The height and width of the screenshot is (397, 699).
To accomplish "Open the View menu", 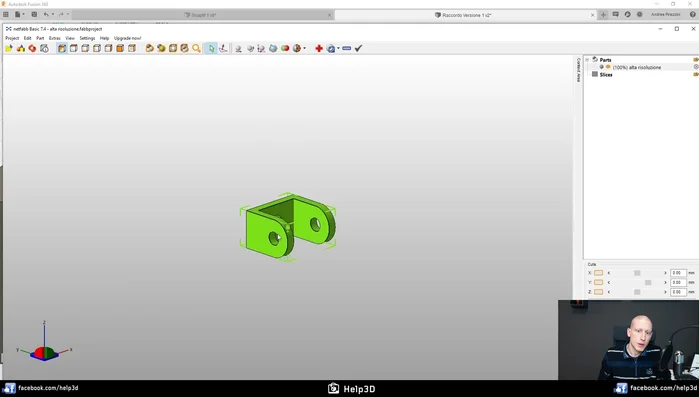I will tap(70, 38).
